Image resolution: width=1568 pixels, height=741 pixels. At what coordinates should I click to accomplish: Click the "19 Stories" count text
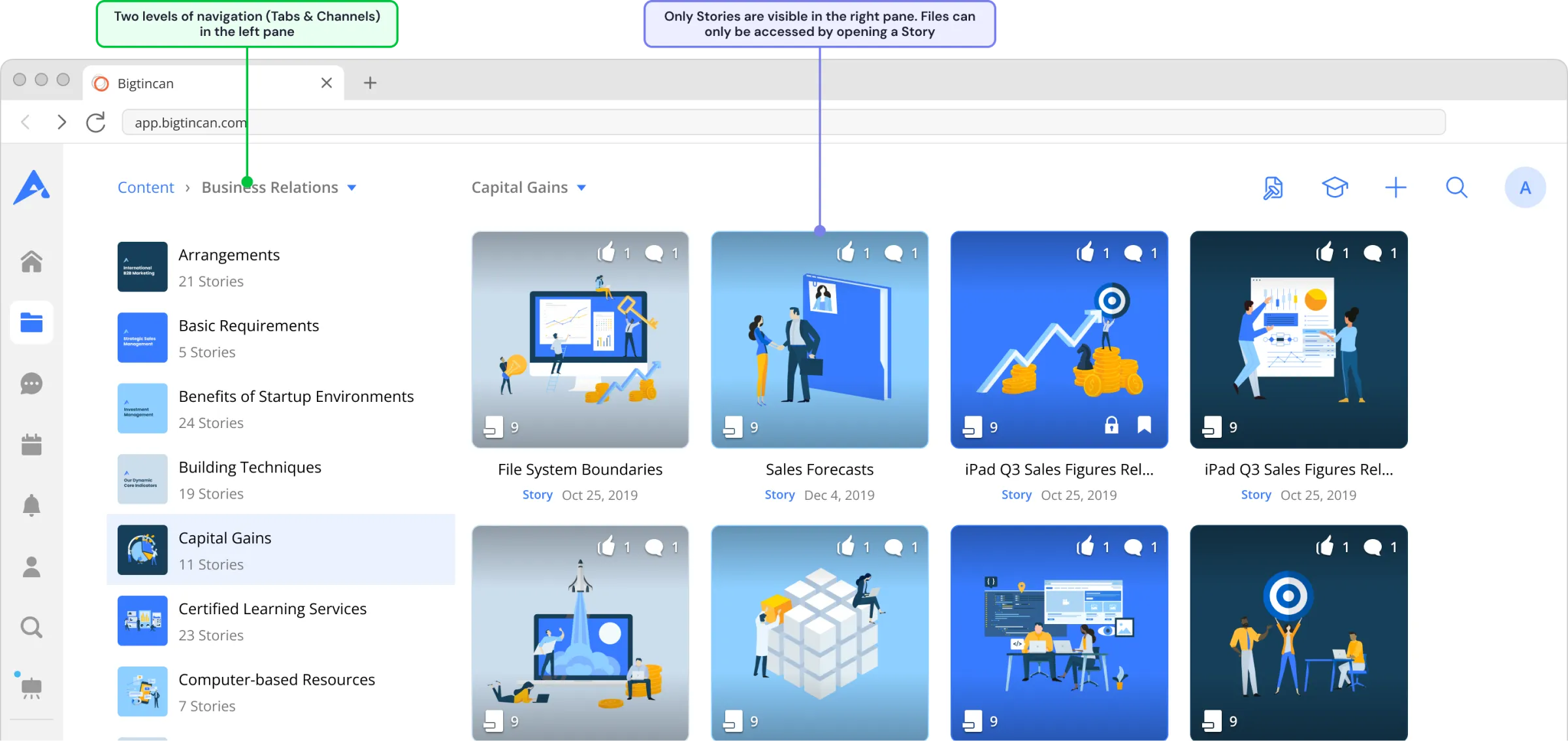pyautogui.click(x=211, y=494)
